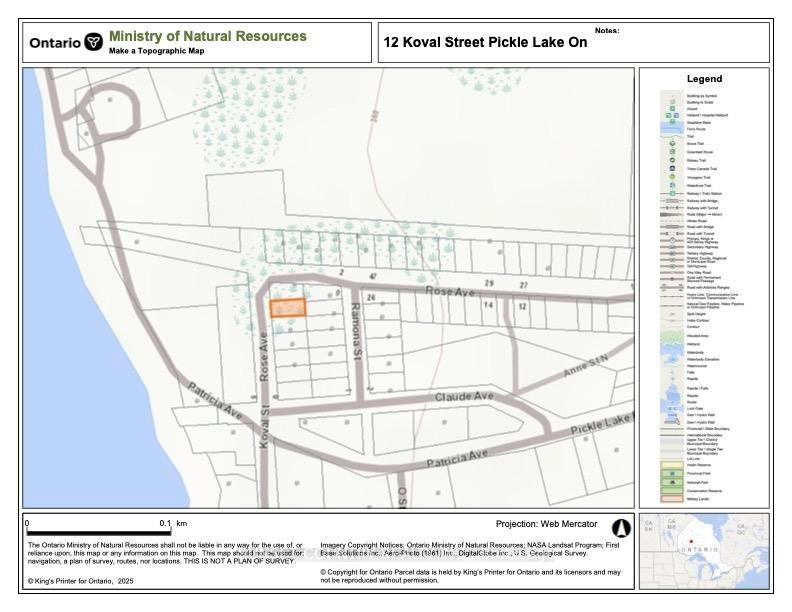Click the National Park legend swatch
The height and width of the screenshot is (612, 792).
[672, 482]
